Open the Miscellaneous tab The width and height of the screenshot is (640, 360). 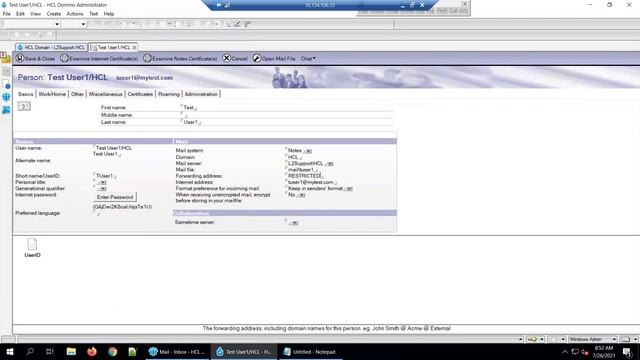pos(105,94)
